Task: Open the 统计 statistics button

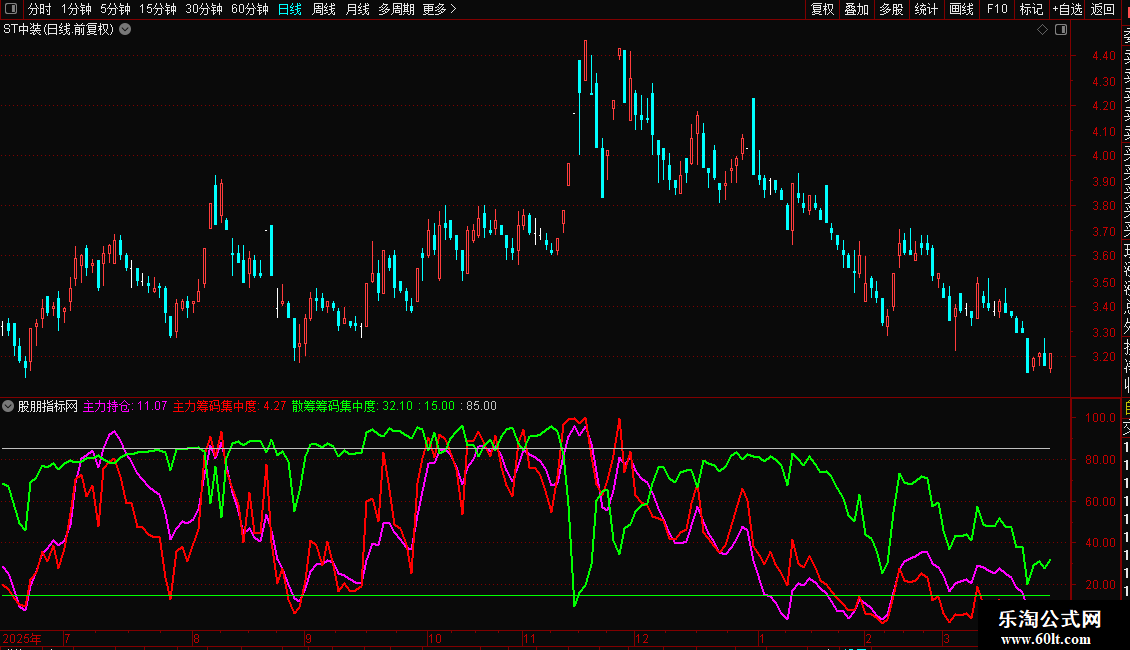Action: (926, 9)
